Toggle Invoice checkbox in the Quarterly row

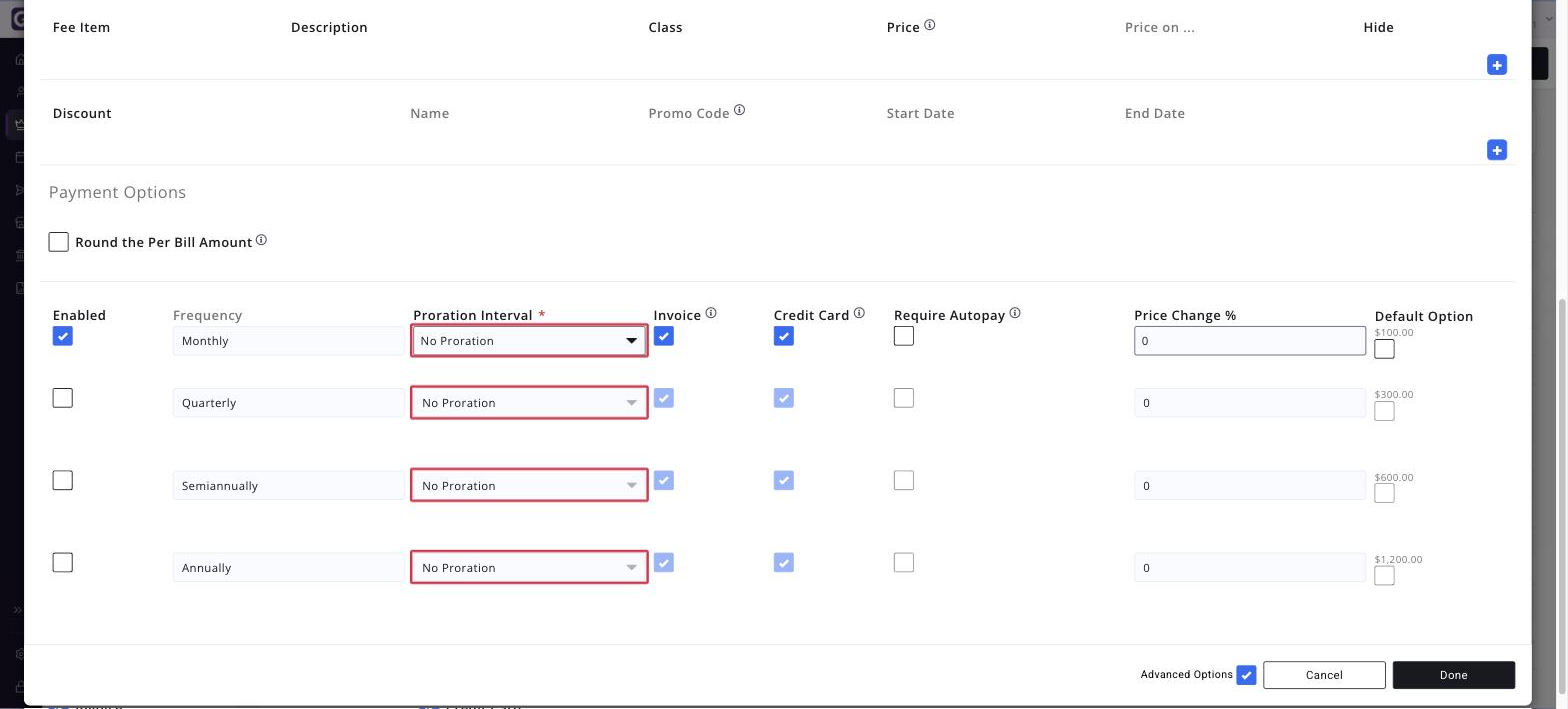pyautogui.click(x=664, y=398)
